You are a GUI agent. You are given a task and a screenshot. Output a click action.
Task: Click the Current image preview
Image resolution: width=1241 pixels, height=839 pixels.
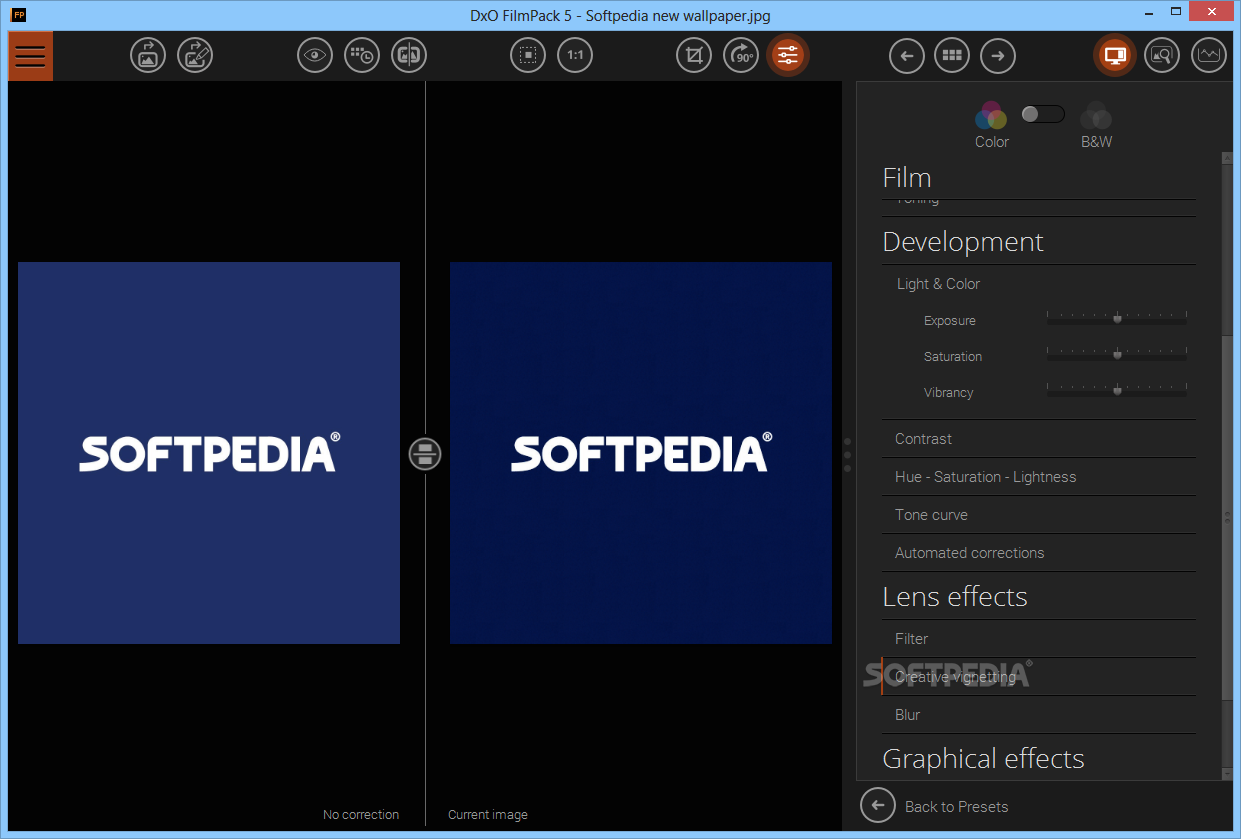(x=641, y=453)
